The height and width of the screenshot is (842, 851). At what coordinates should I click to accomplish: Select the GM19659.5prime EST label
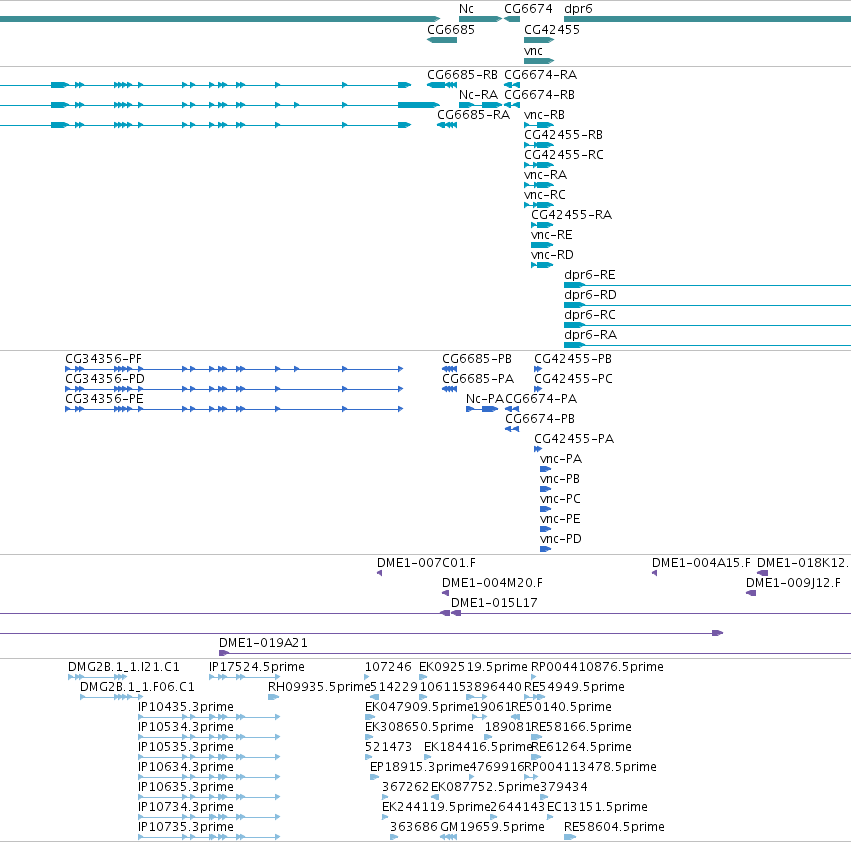[x=492, y=827]
